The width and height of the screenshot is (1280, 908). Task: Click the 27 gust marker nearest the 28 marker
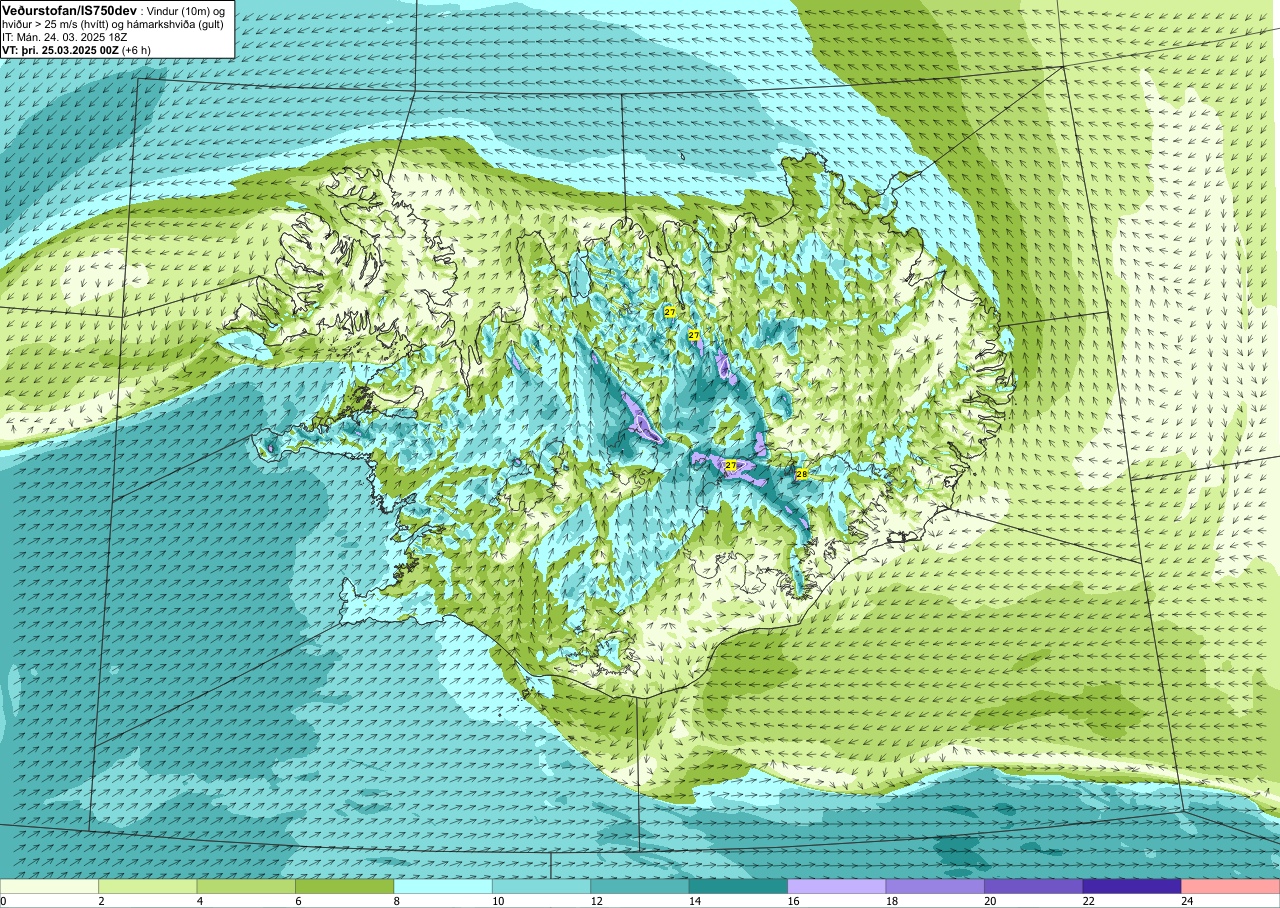(731, 466)
